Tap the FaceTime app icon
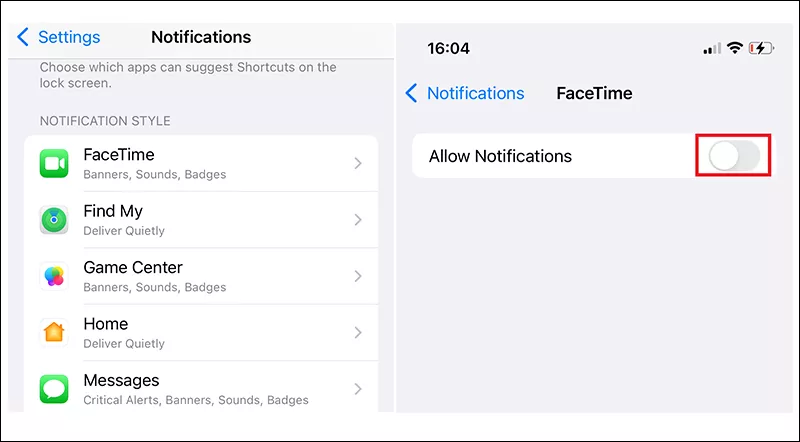Screen dimensions: 800x442 point(54,164)
